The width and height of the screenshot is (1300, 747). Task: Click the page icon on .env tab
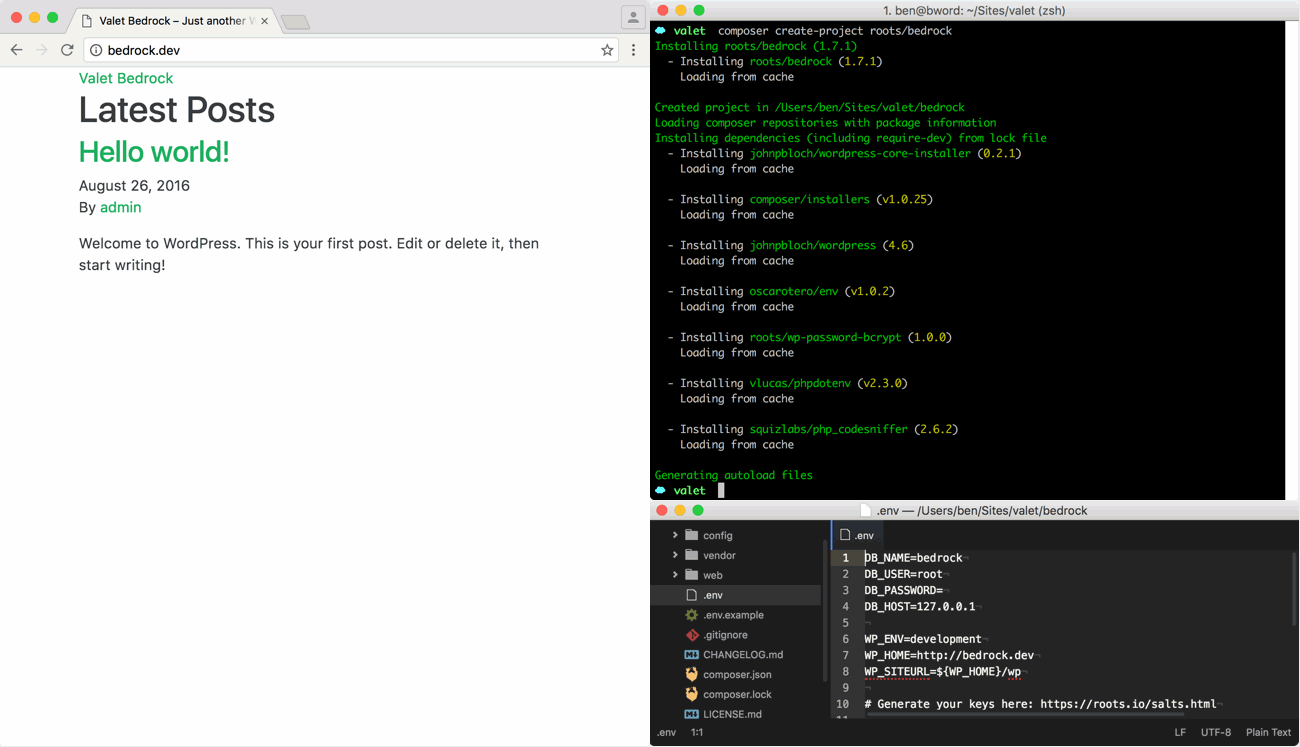click(845, 535)
